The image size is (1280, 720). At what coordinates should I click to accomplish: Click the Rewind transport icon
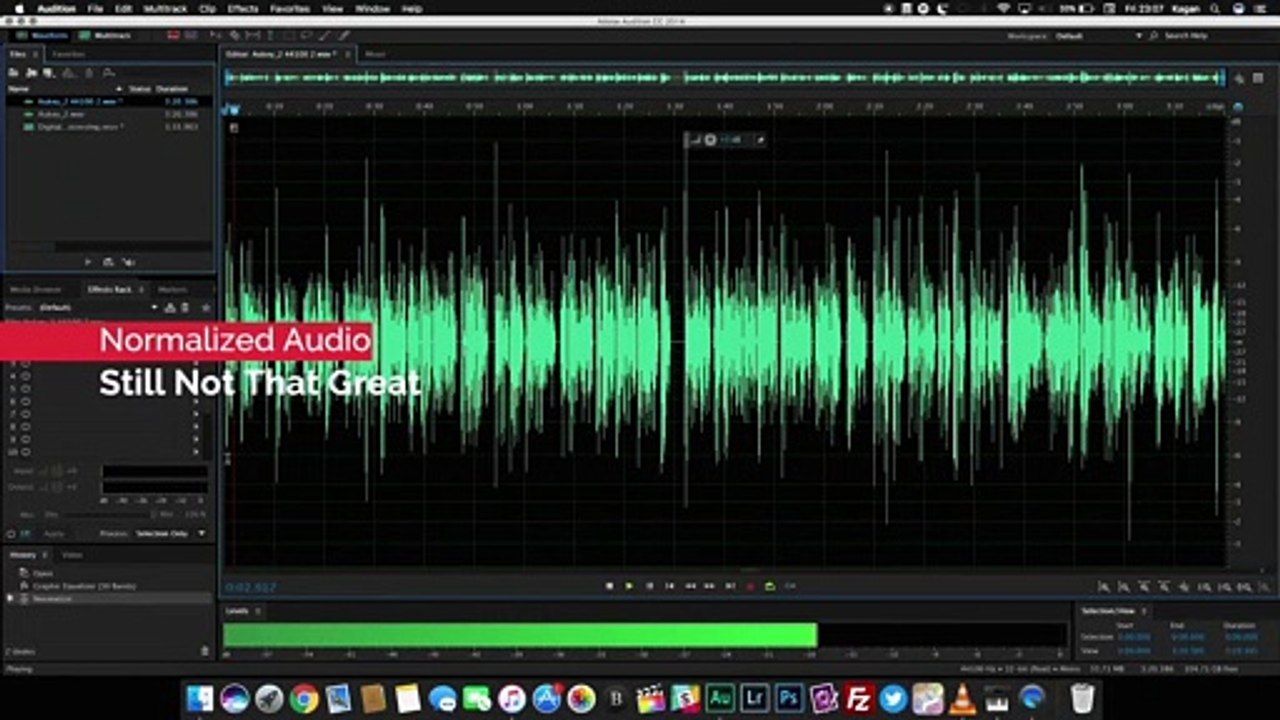tap(690, 585)
